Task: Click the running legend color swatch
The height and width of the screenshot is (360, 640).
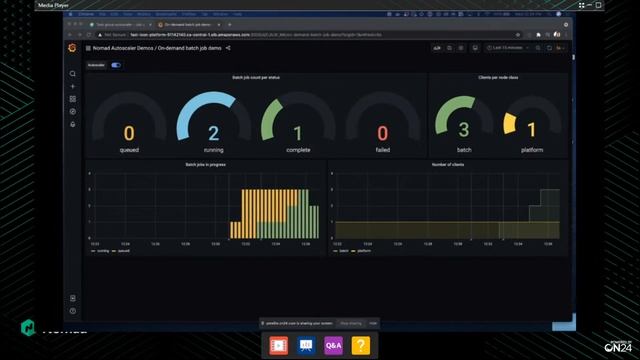Action: [93, 251]
